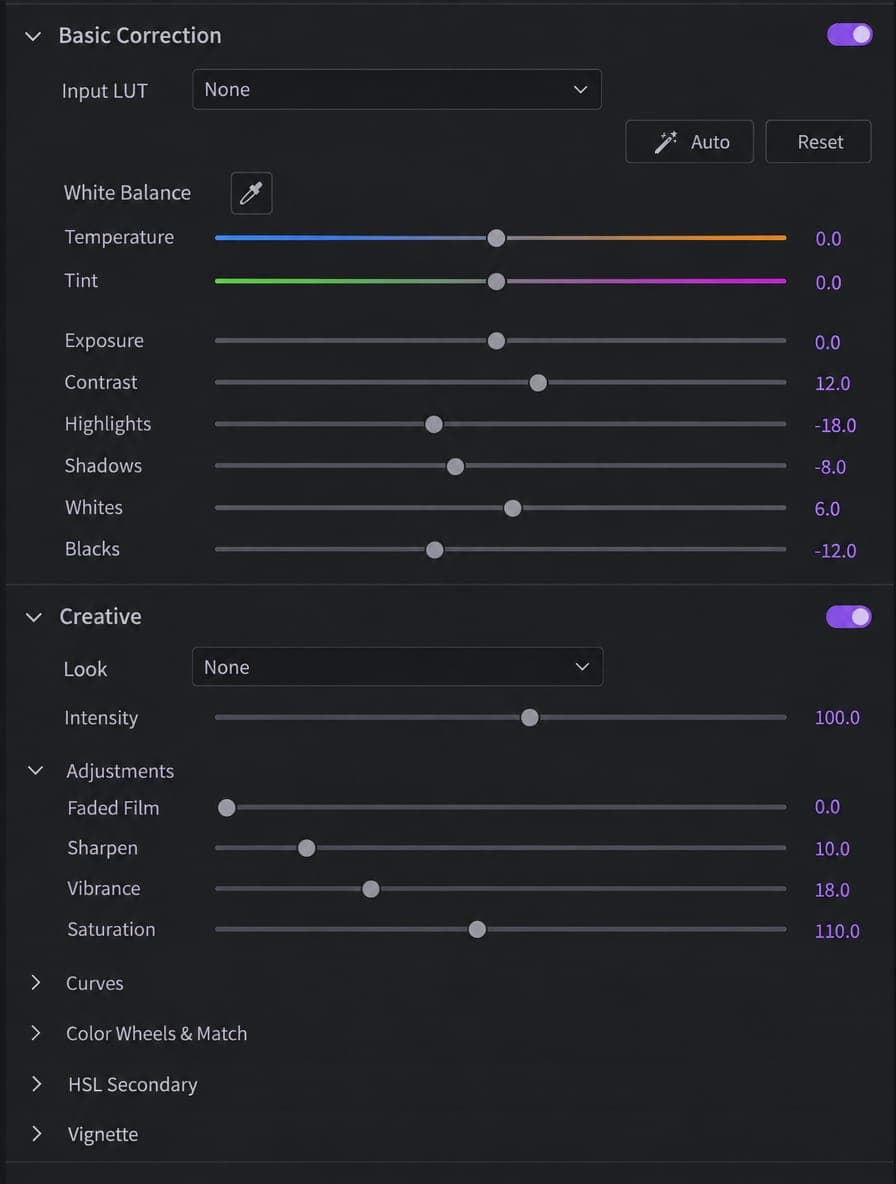Screen dimensions: 896x1184
Task: Click the Temperature slider handle
Action: coord(496,238)
